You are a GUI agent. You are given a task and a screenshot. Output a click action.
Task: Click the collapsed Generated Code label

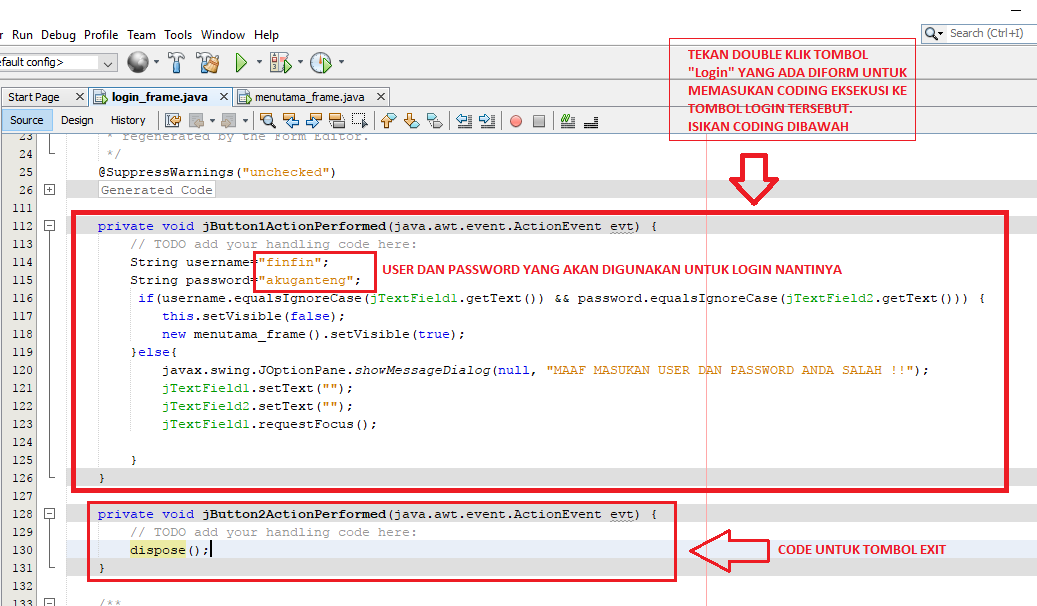pos(157,190)
